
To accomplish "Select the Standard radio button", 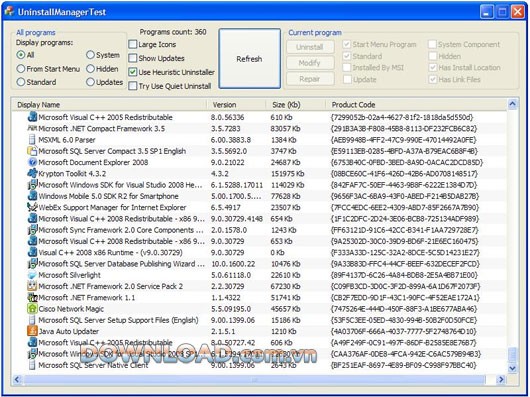I will [x=21, y=82].
